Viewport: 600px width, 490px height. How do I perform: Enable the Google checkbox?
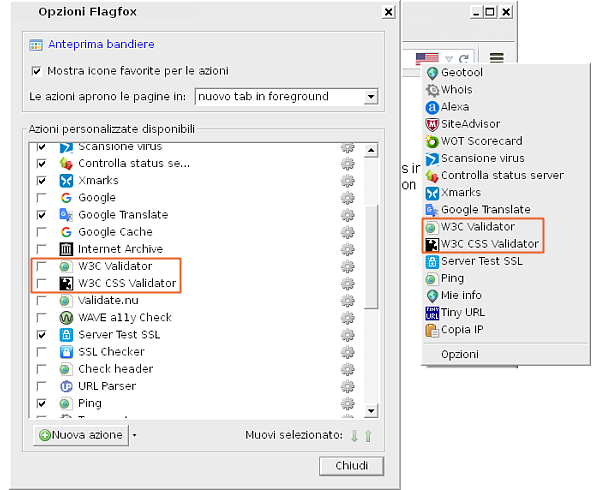coord(41,198)
